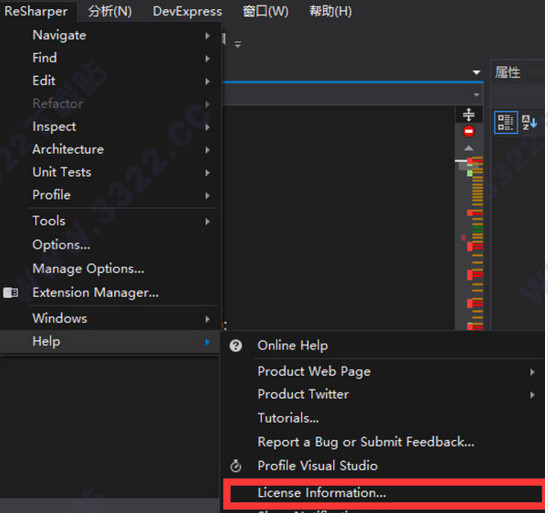This screenshot has height=513, width=548.
Task: Open the editor tab list dropdown arrow
Action: pyautogui.click(x=476, y=73)
